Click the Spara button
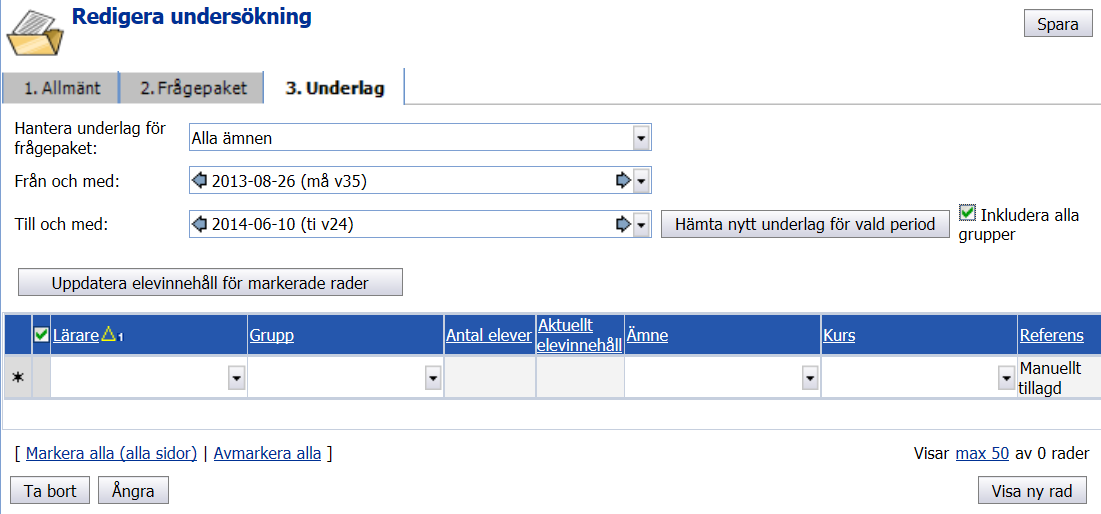This screenshot has width=1101, height=514. tap(1058, 25)
